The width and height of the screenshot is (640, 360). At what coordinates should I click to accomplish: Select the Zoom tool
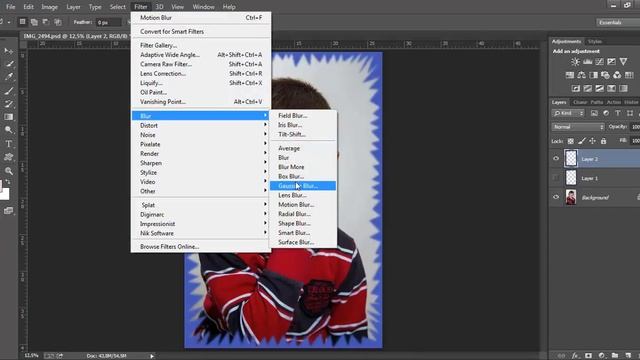pos(9,171)
